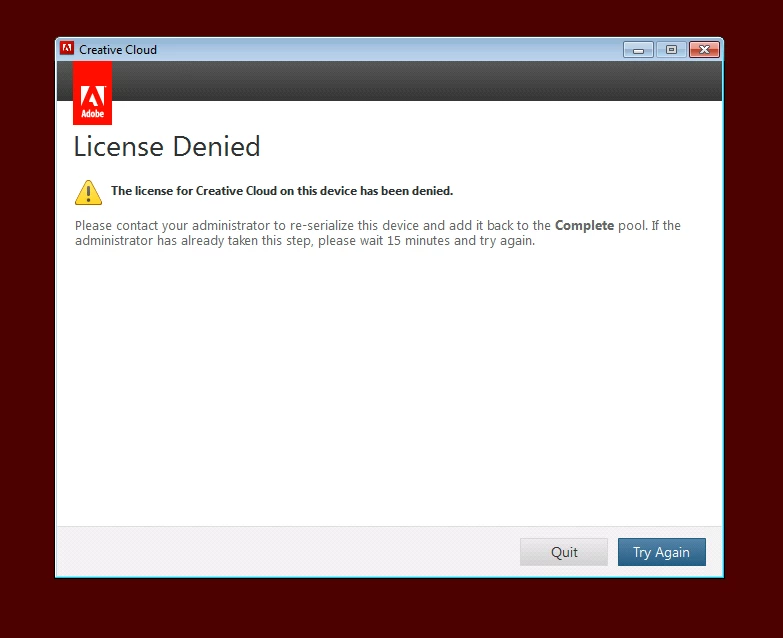
Task: Click the Creative Cloud title bar icon
Action: (67, 48)
